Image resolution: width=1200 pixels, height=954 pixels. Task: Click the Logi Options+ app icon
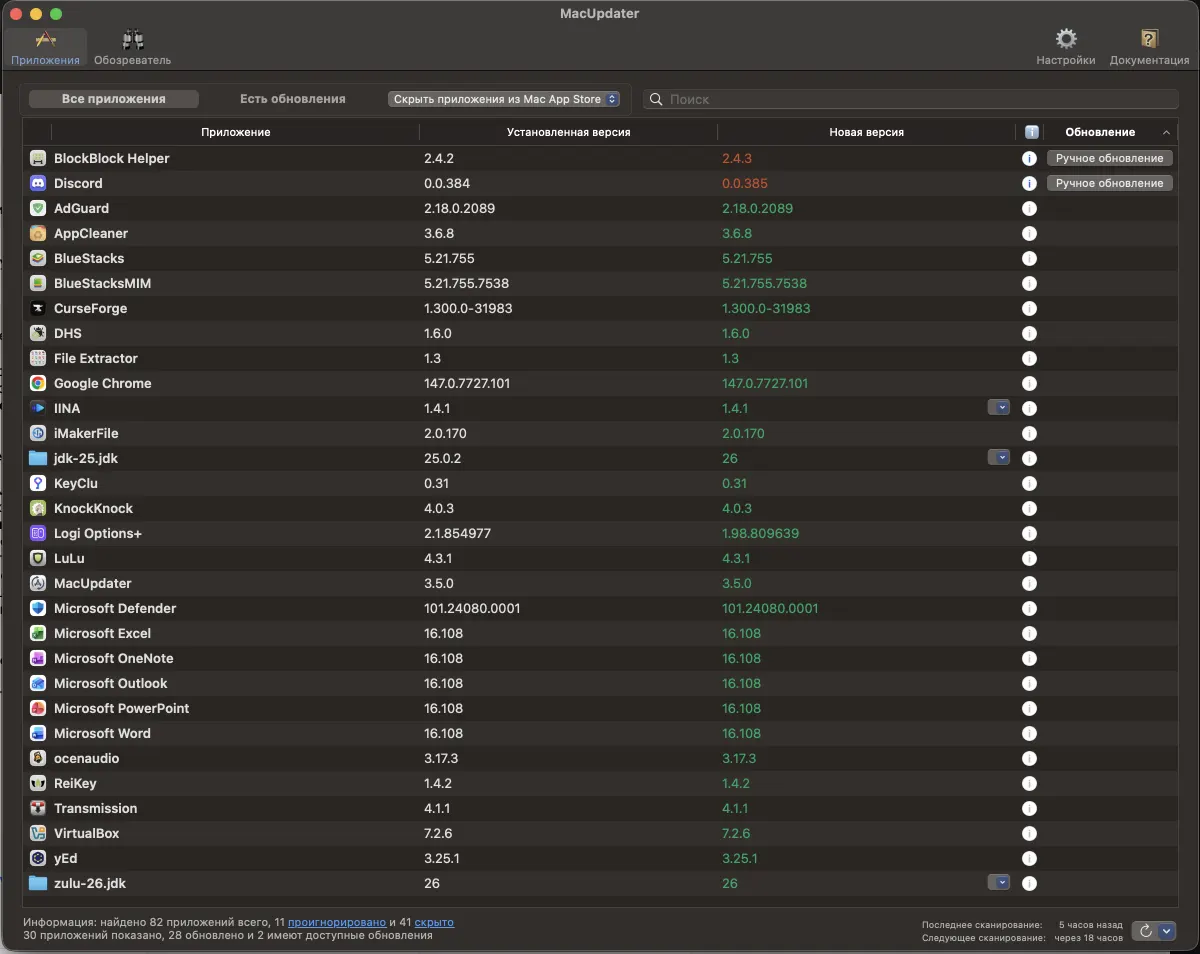(38, 533)
